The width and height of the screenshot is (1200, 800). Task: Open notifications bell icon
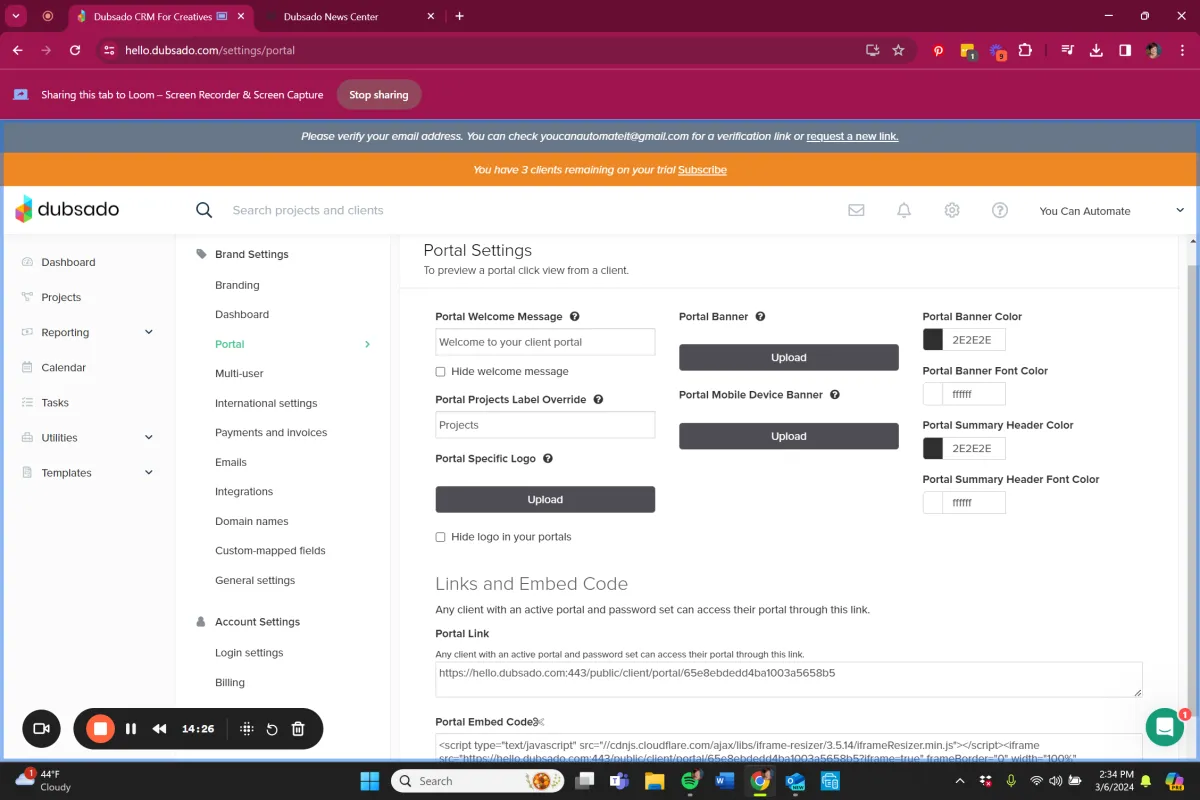click(904, 210)
